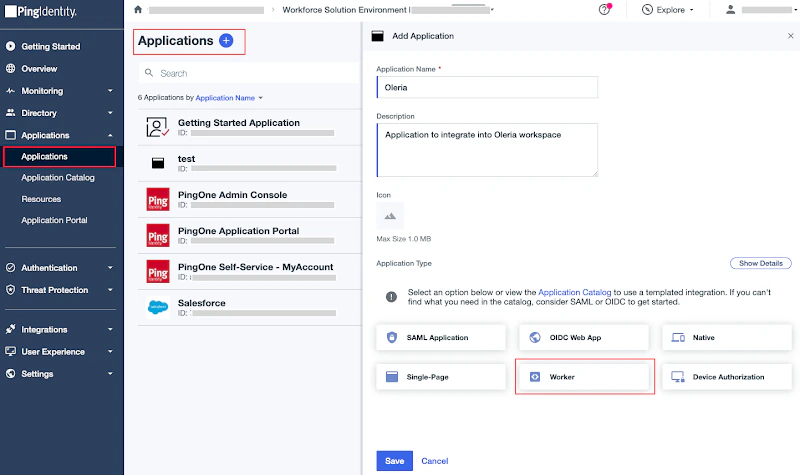Screen dimensions: 800x475
Task: Click the Integrations plug icon
Action: (10, 329)
